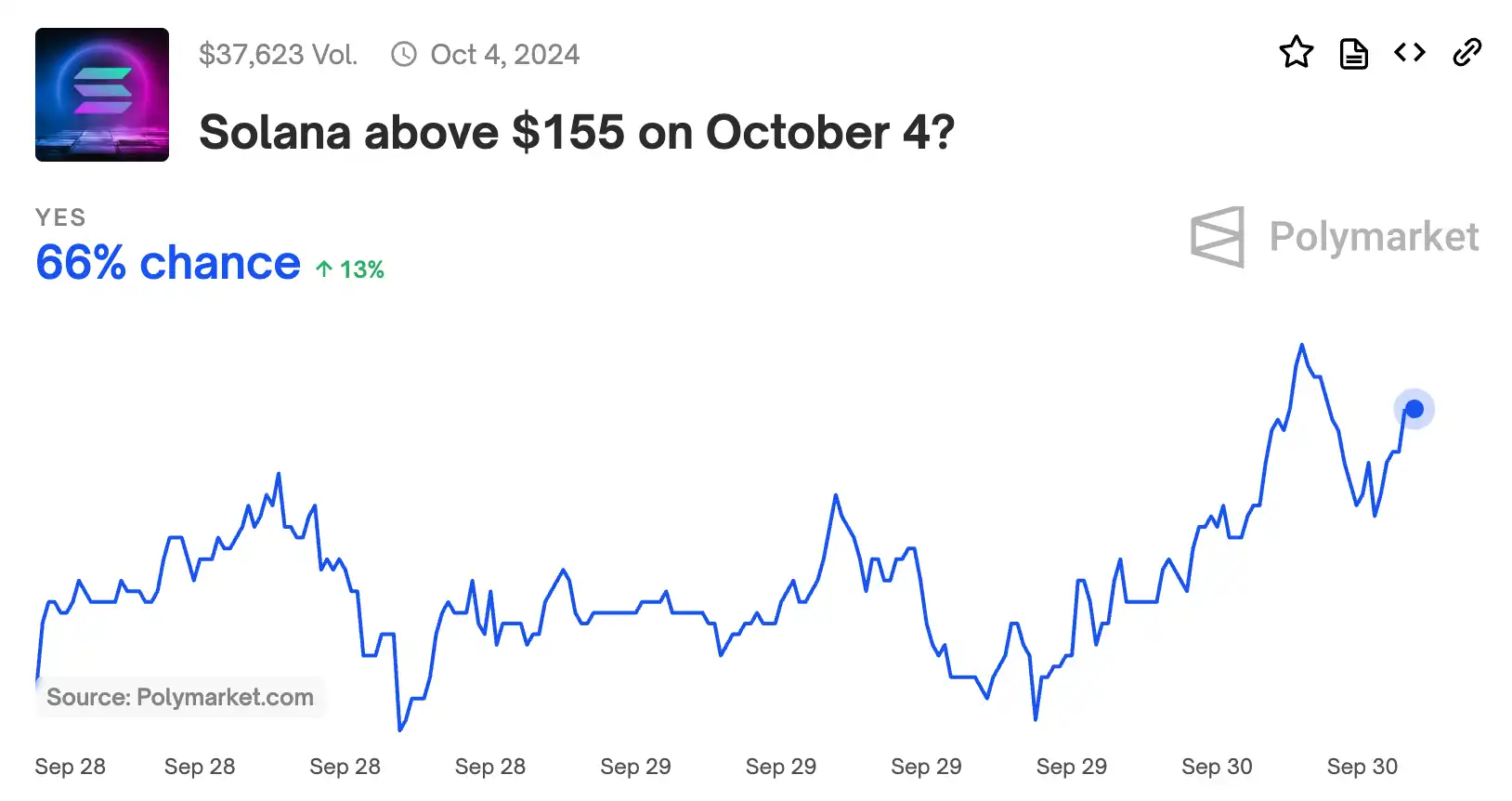Click the embed code icon
1512x801 pixels.
pos(1410,53)
